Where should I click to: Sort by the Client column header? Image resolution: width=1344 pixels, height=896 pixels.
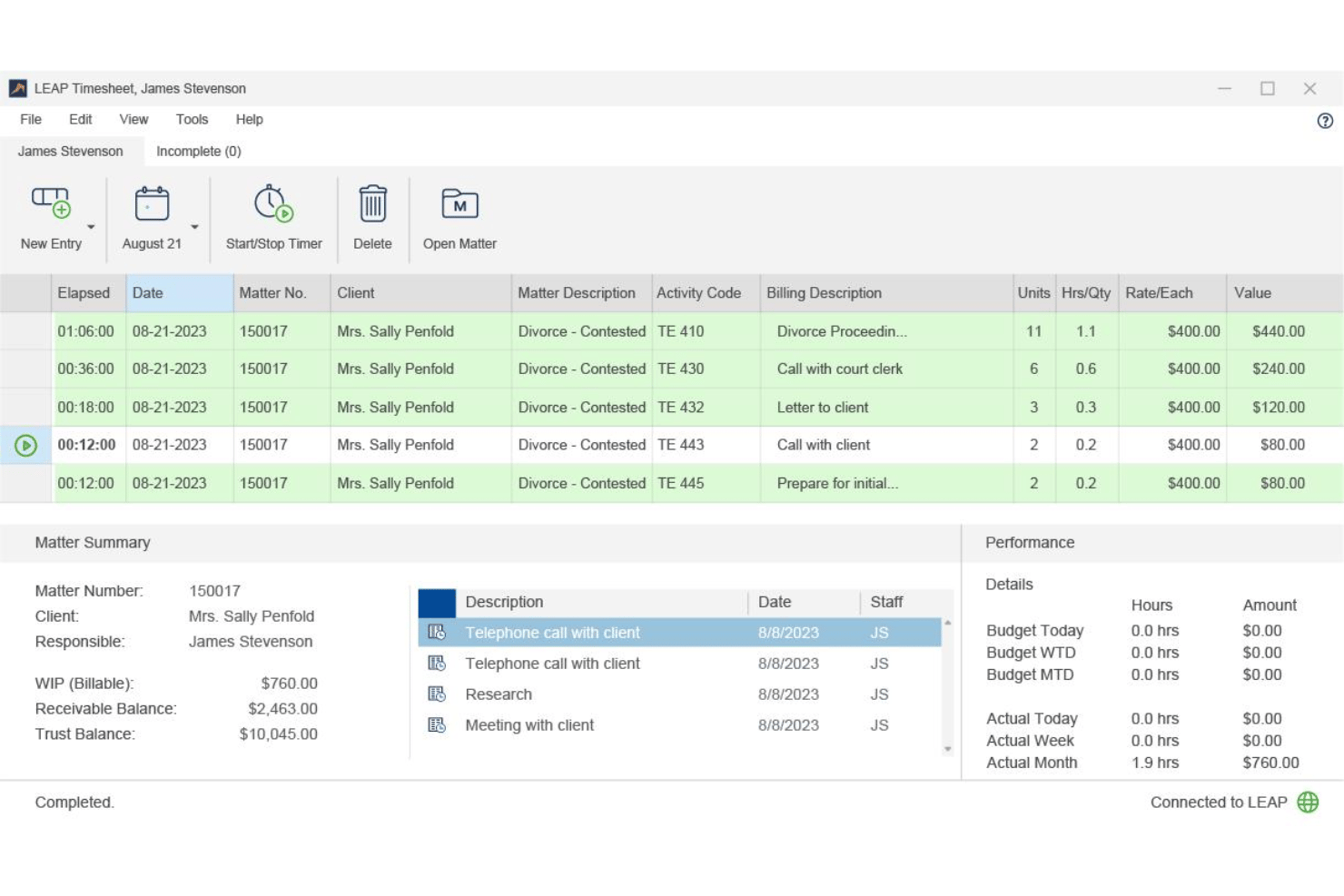420,293
